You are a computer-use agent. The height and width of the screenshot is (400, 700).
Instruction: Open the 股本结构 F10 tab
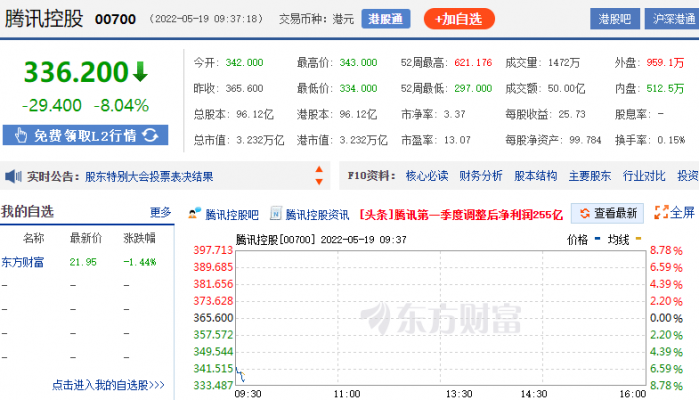535,176
